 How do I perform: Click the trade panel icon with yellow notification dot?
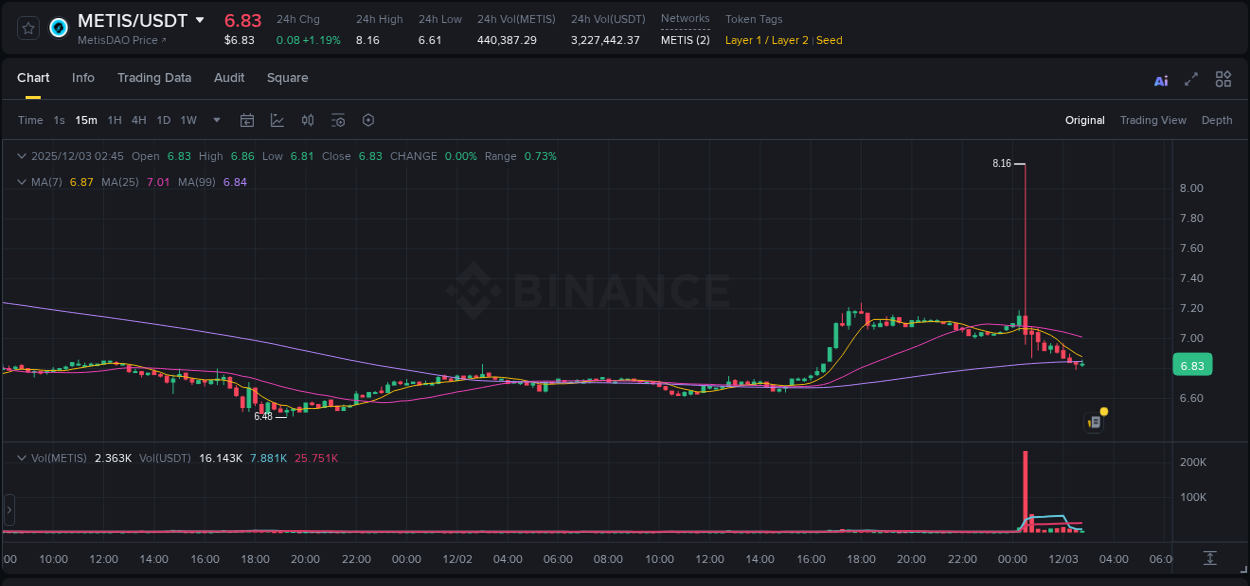(x=1093, y=422)
